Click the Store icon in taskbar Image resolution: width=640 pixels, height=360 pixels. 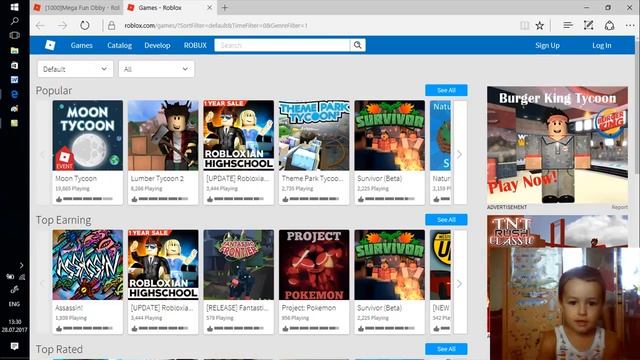(14, 65)
